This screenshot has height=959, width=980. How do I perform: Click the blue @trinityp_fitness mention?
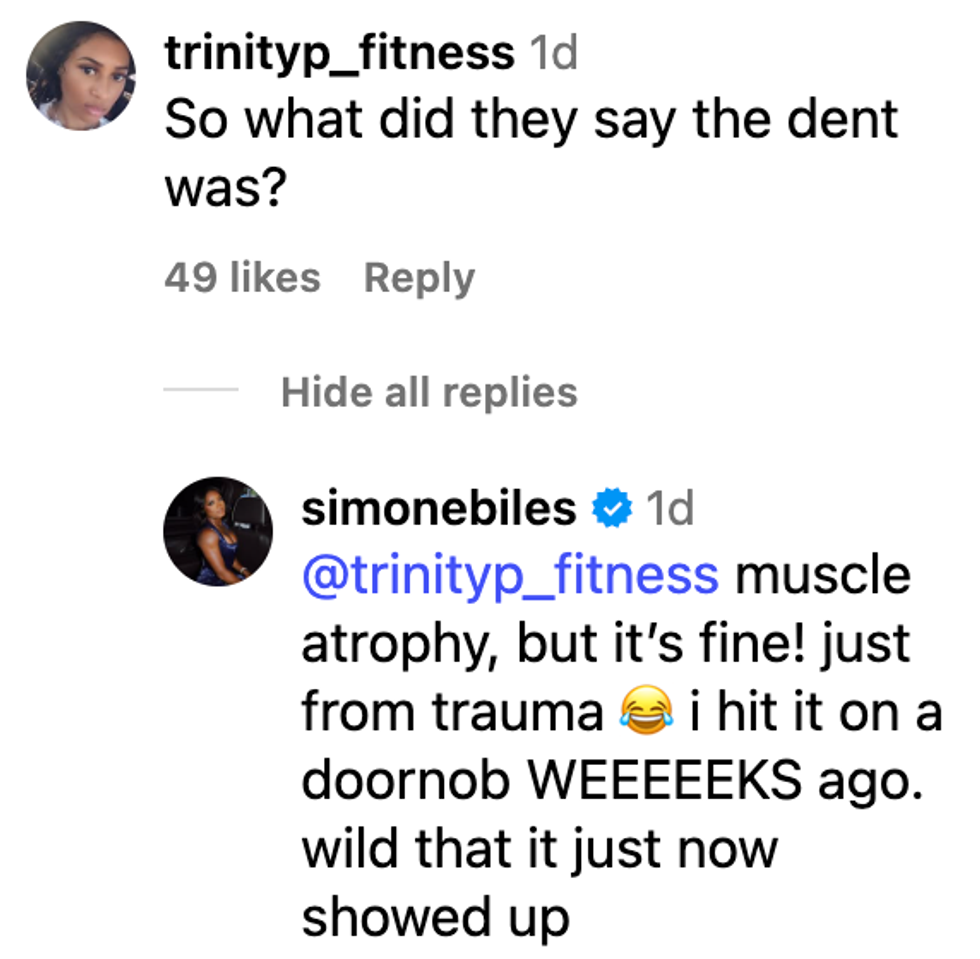point(509,576)
